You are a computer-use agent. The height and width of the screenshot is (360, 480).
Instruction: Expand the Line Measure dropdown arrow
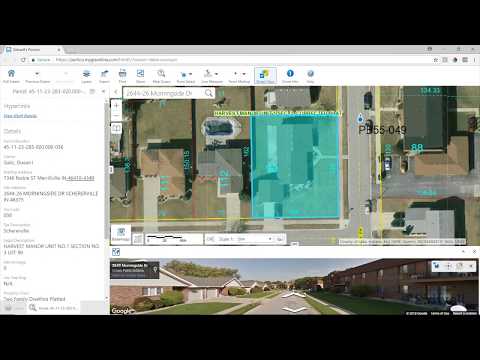pyautogui.click(x=216, y=74)
